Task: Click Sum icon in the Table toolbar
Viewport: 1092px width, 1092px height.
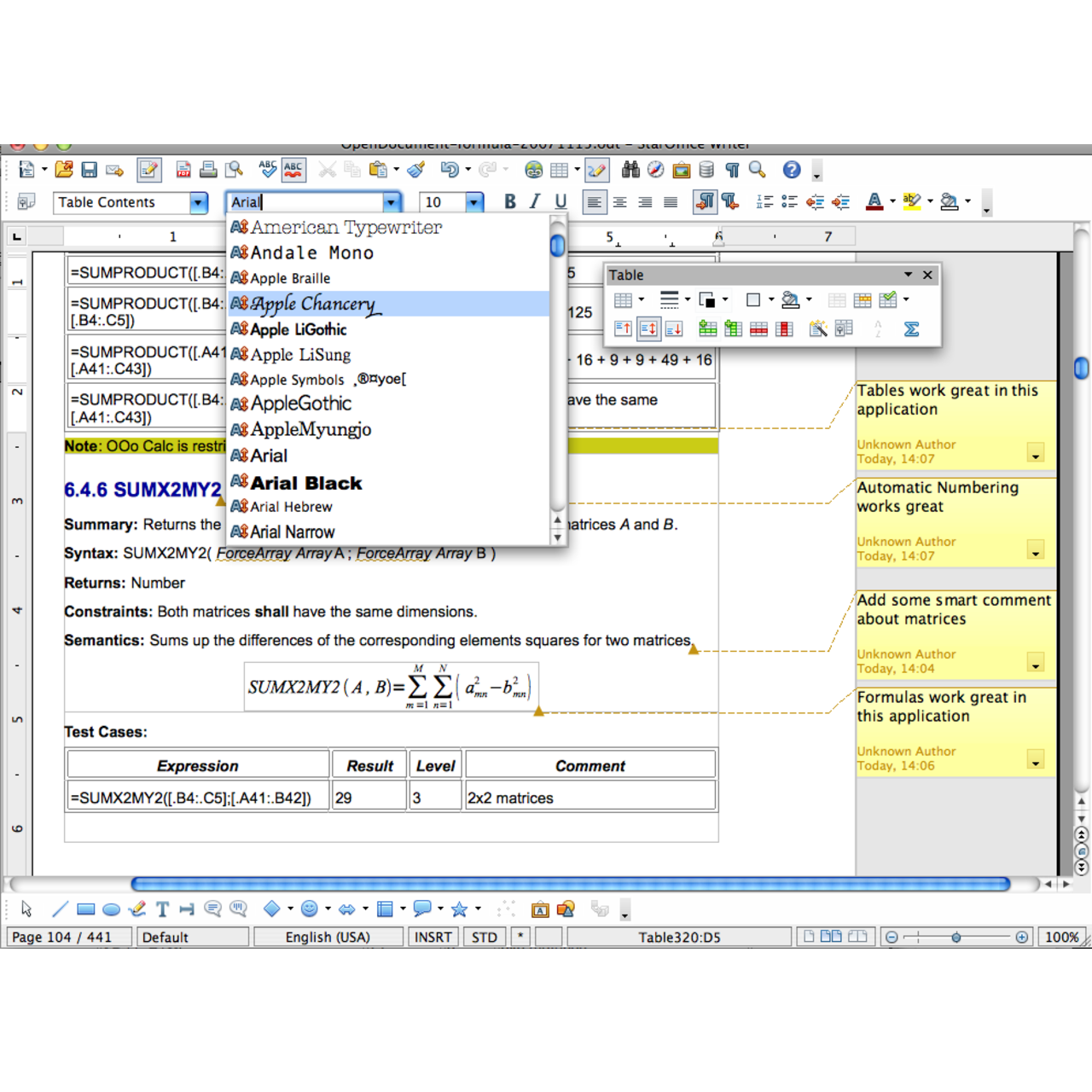Action: pos(911,328)
